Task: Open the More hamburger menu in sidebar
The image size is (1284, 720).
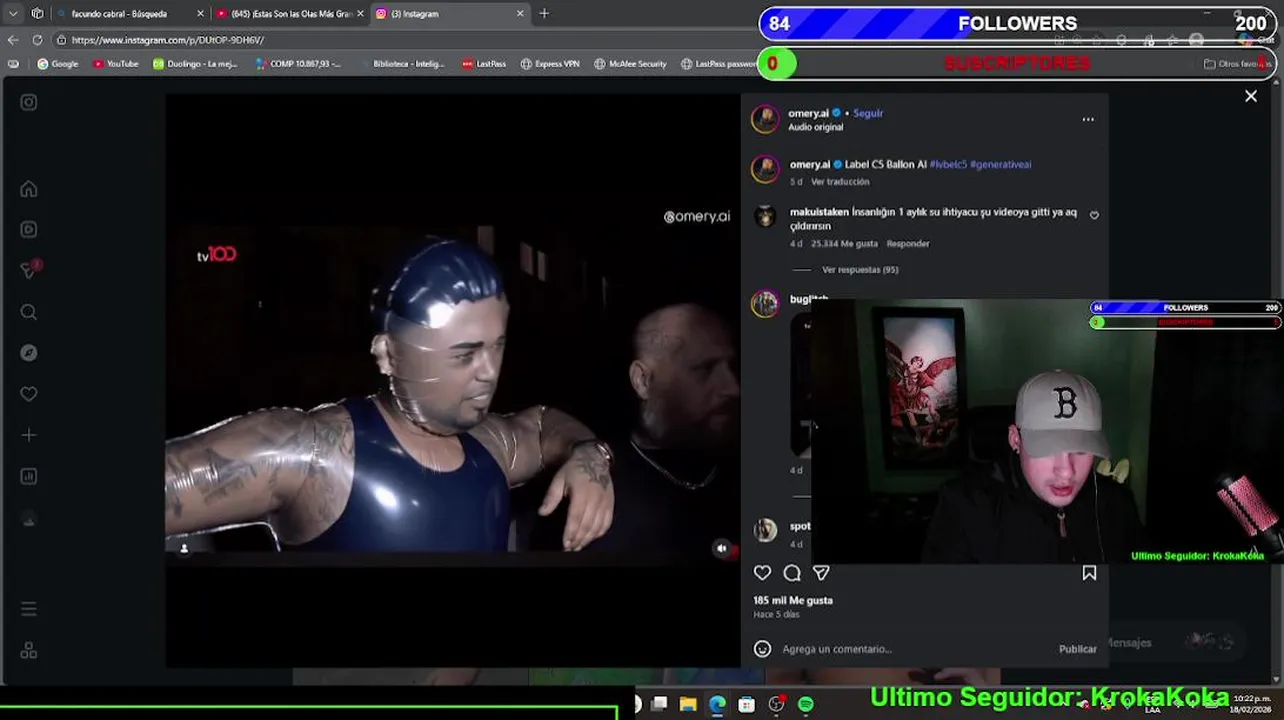Action: tap(29, 609)
